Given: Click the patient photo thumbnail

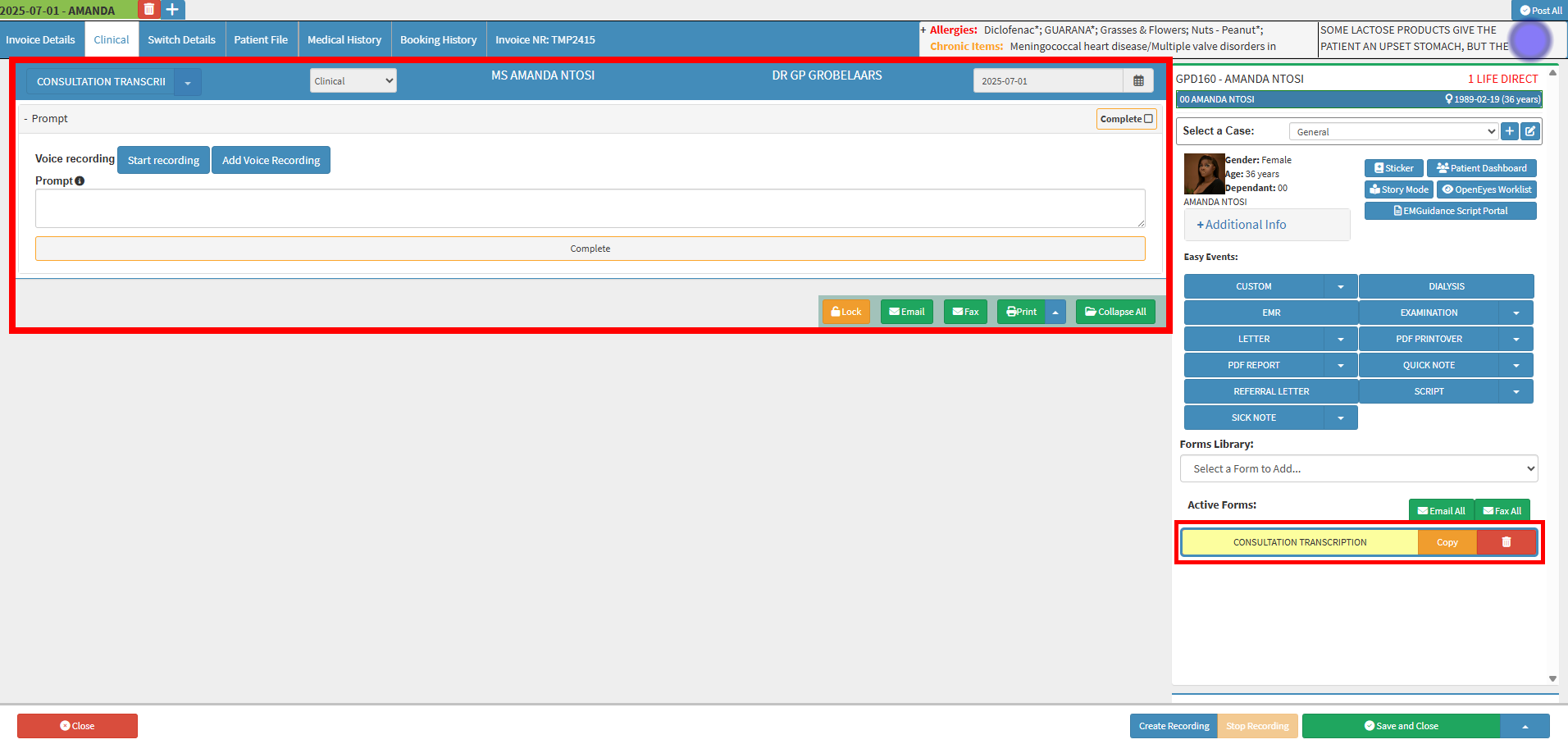Looking at the screenshot, I should [x=1204, y=174].
